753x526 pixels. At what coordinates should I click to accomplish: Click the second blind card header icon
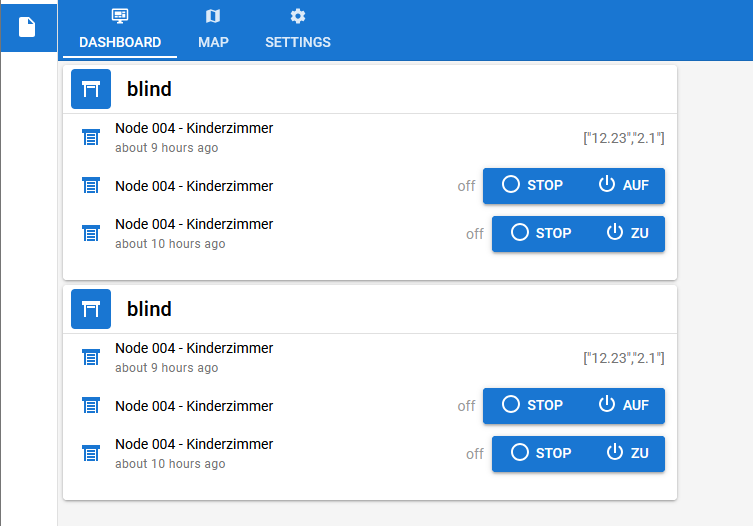[x=91, y=309]
